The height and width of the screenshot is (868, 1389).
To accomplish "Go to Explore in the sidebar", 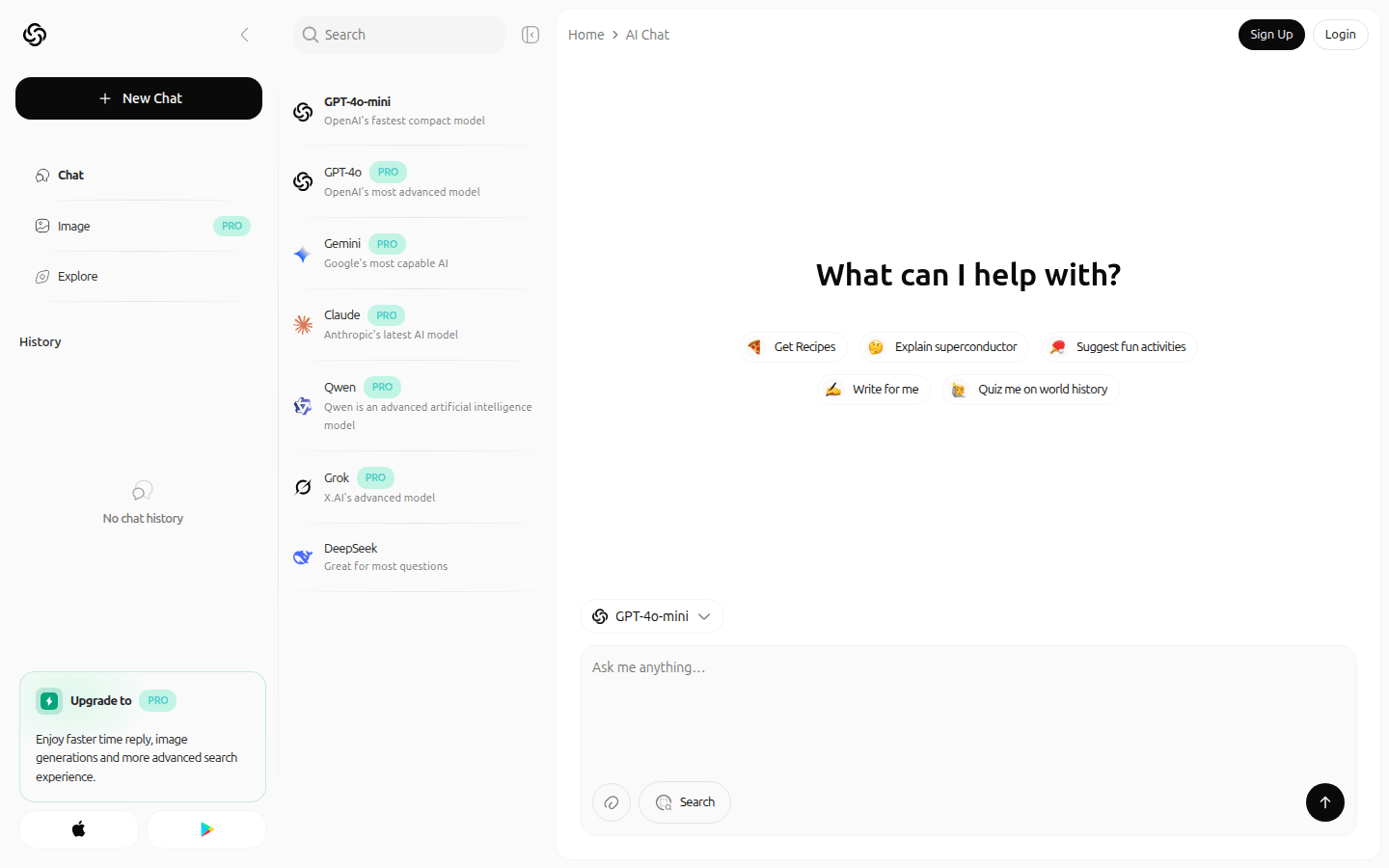I will (77, 277).
